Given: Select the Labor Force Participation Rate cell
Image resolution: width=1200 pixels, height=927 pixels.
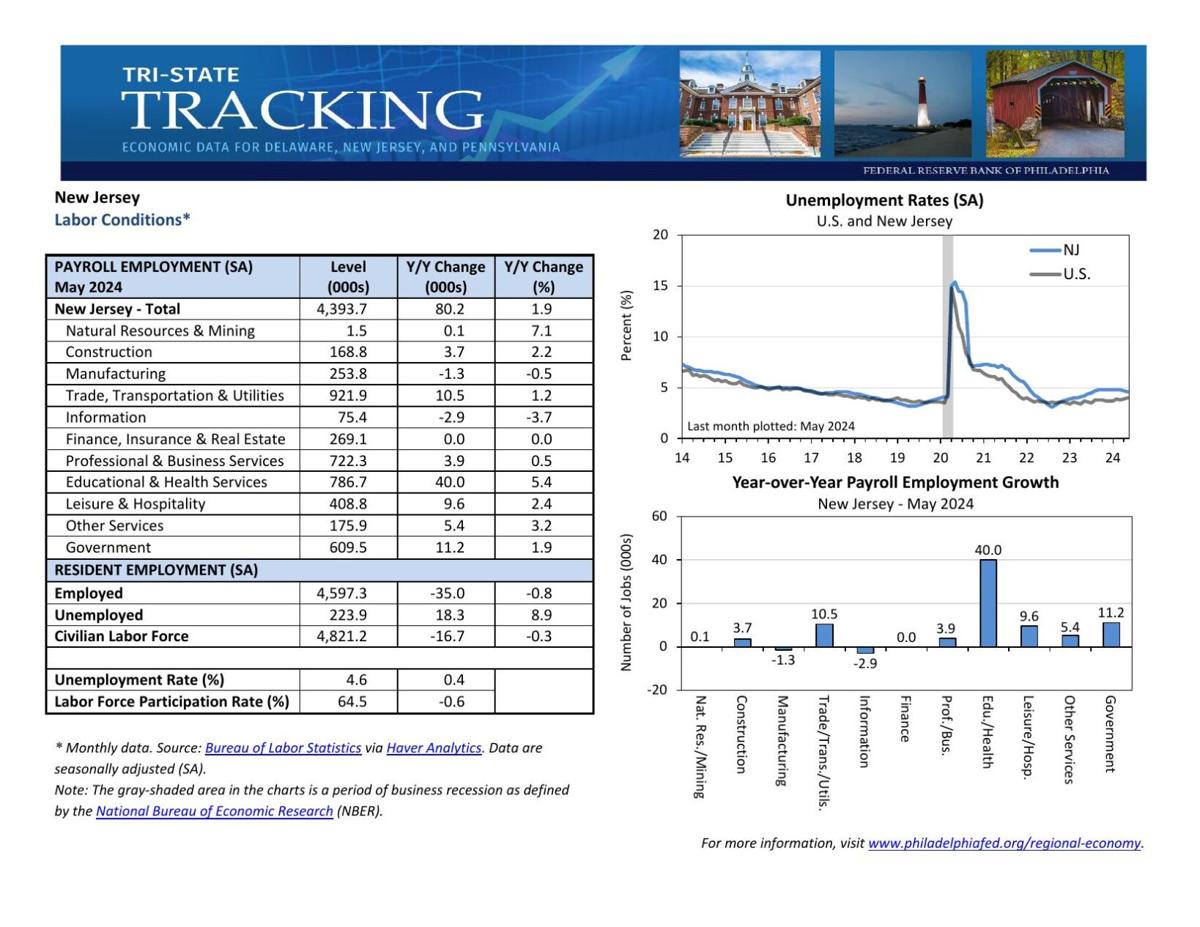Looking at the screenshot, I should click(x=170, y=700).
